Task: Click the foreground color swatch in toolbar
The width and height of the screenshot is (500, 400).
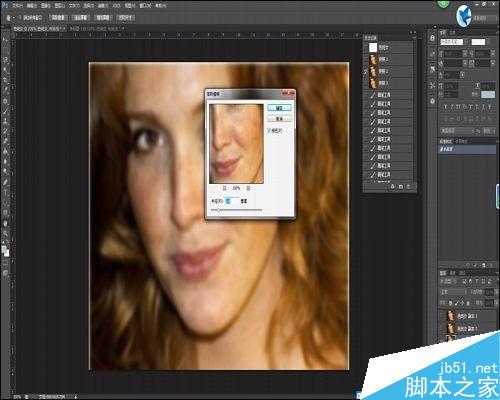Action: pos(4,249)
